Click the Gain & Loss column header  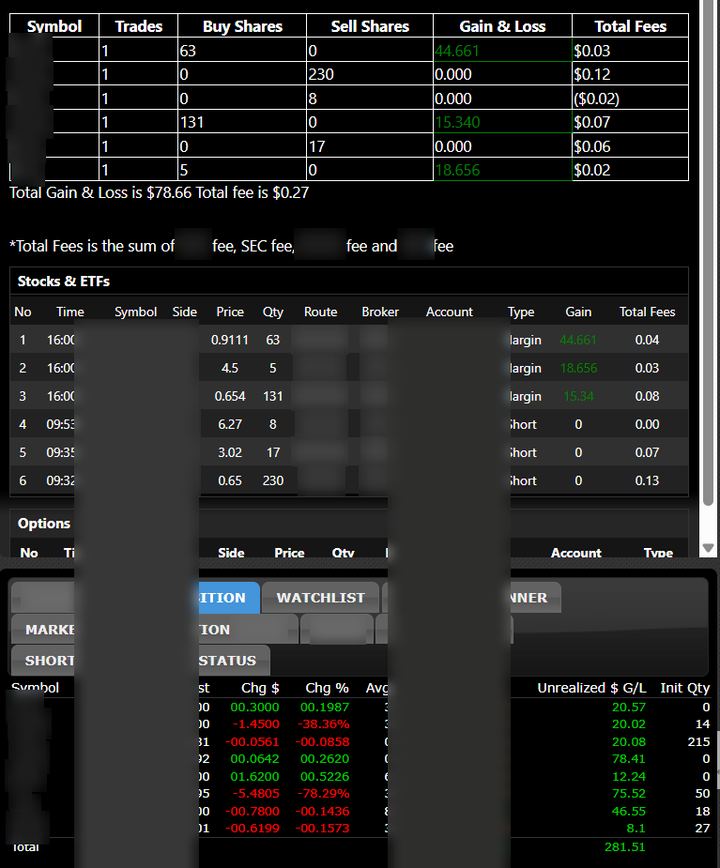tap(503, 26)
